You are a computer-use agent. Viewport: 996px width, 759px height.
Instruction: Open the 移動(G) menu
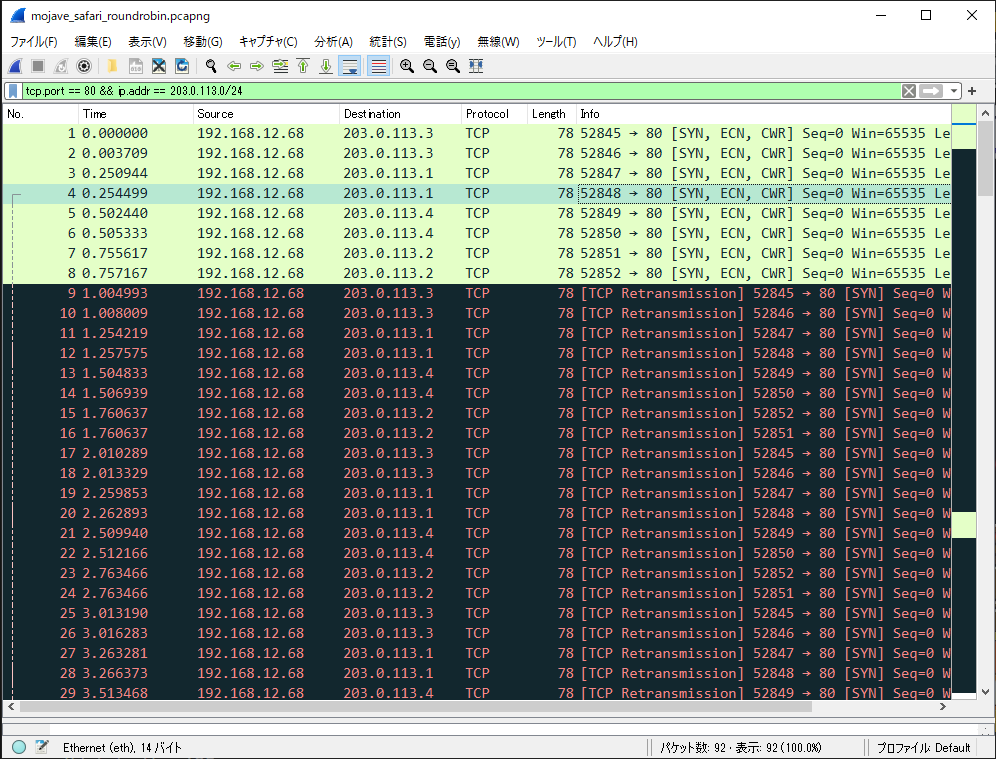203,42
